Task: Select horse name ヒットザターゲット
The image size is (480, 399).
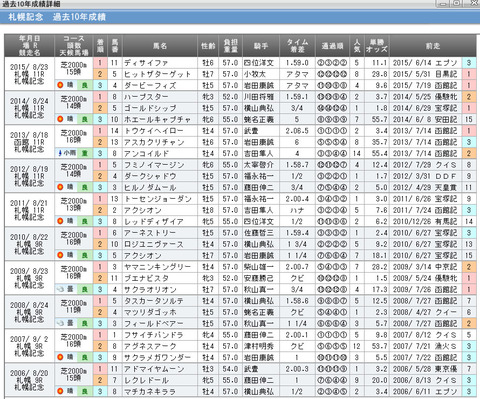Action: (157, 74)
